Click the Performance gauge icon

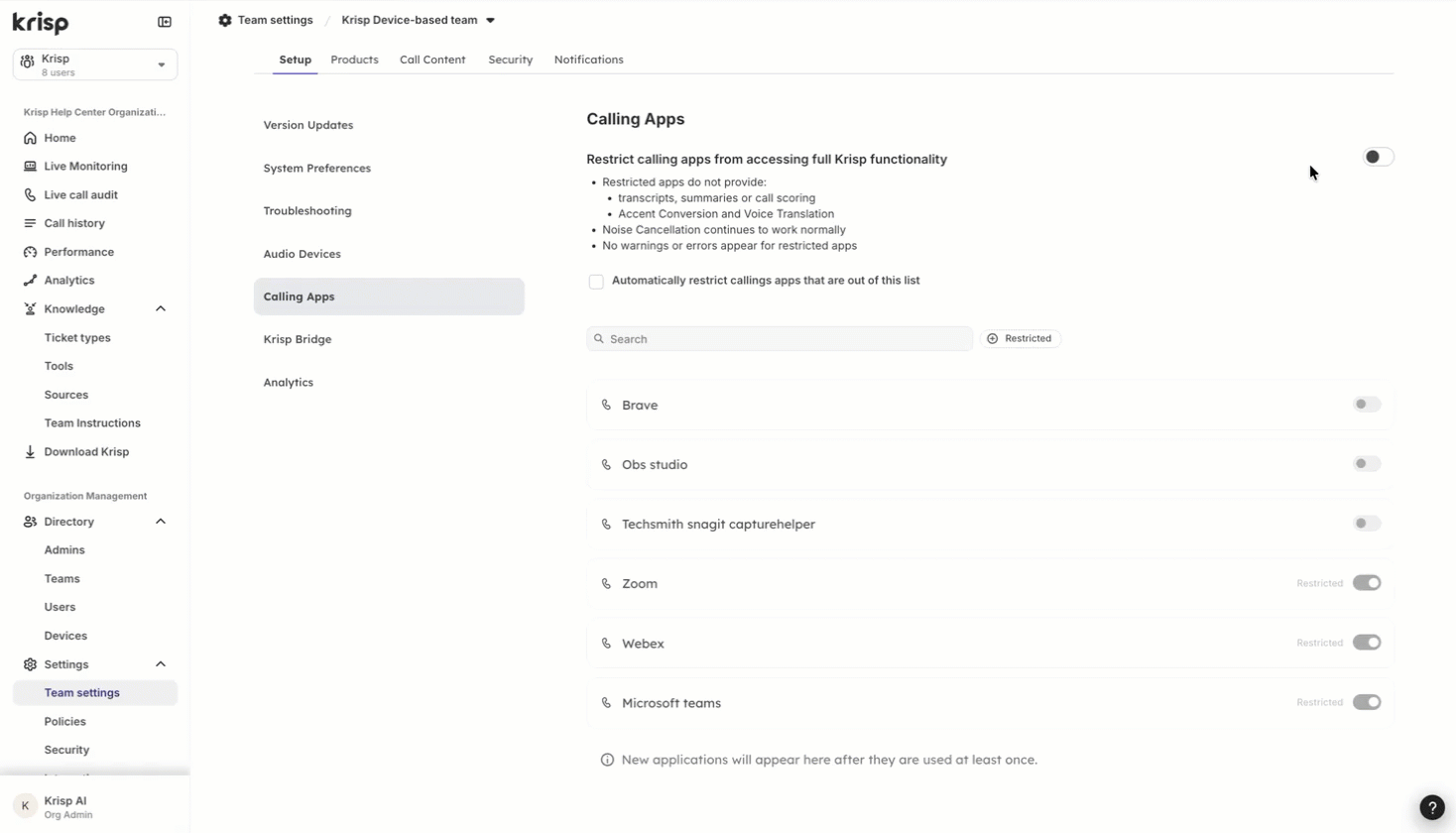(30, 252)
